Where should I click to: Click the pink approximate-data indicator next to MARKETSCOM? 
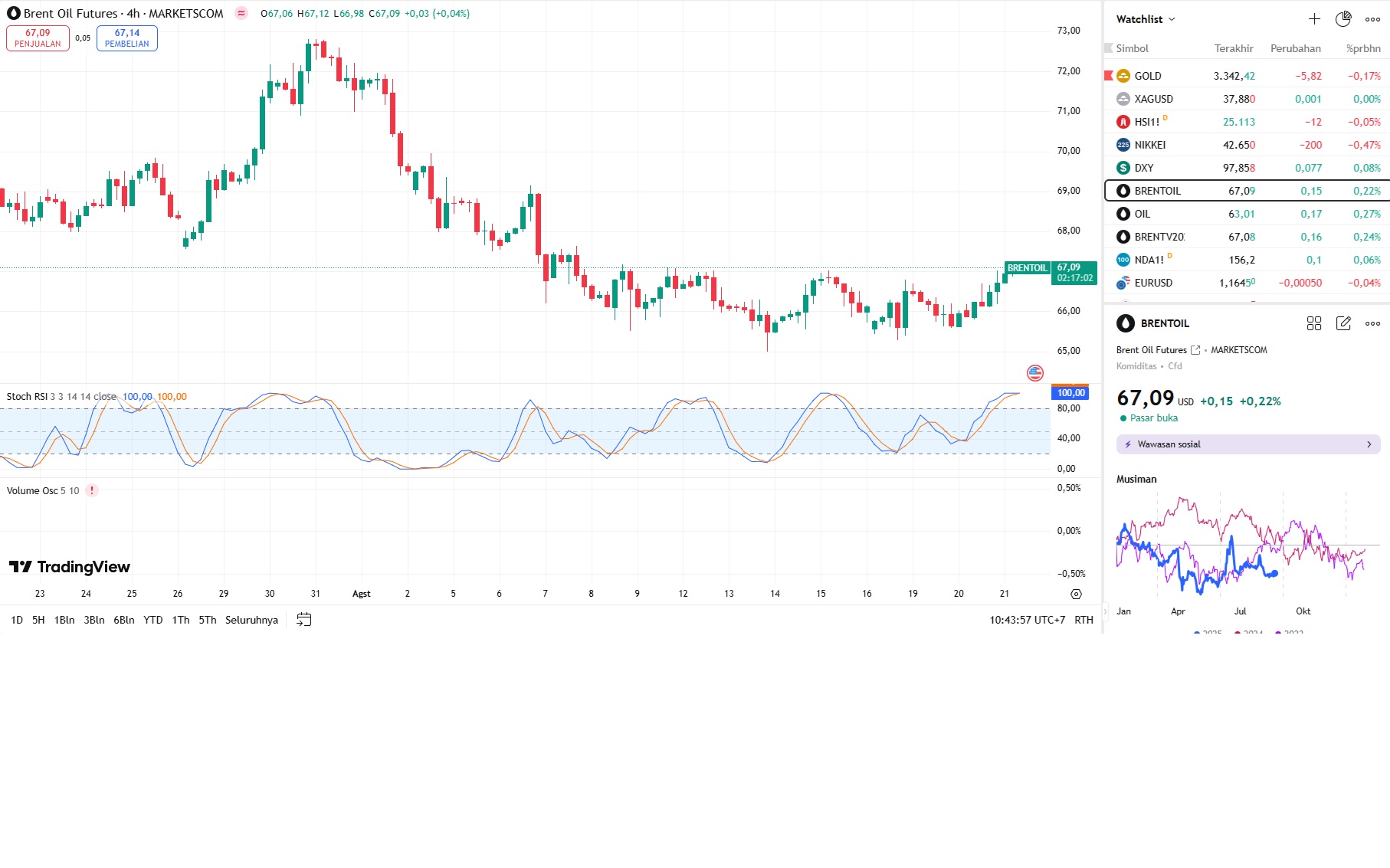241,14
